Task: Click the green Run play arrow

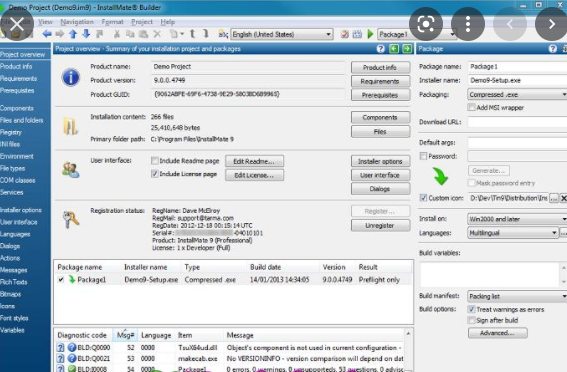Action: [370, 34]
